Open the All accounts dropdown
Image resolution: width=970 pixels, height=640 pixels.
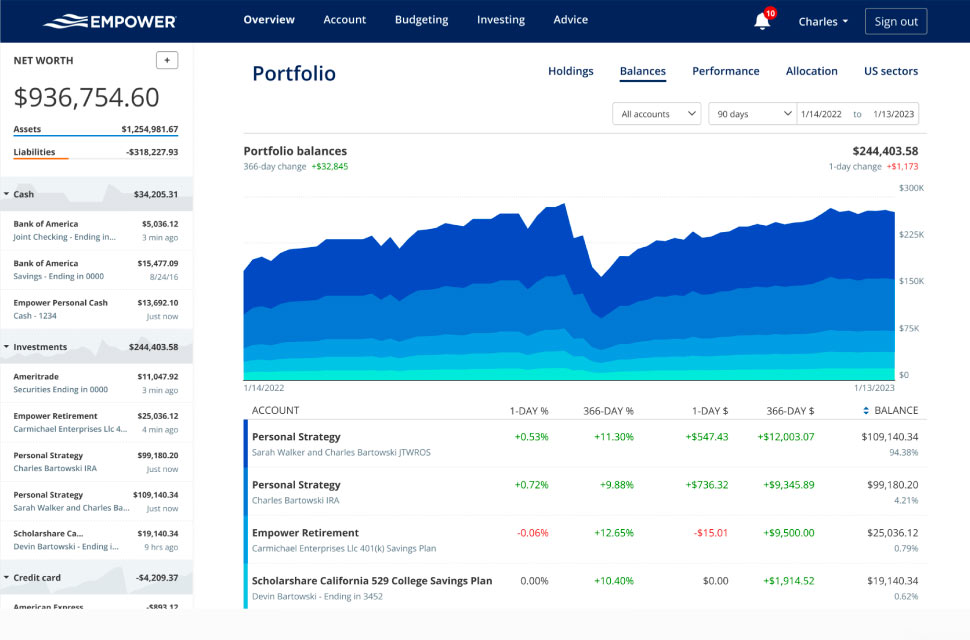click(656, 113)
